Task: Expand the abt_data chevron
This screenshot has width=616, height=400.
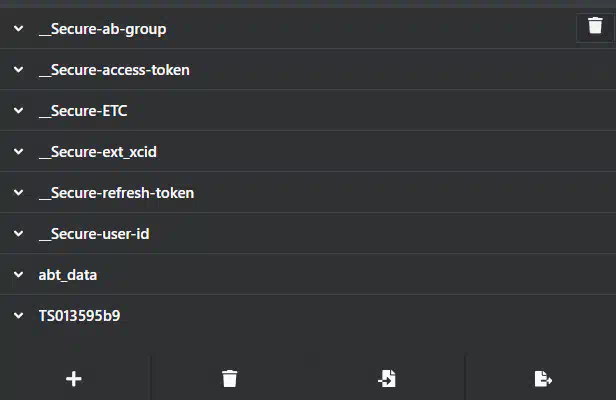Action: (18, 275)
